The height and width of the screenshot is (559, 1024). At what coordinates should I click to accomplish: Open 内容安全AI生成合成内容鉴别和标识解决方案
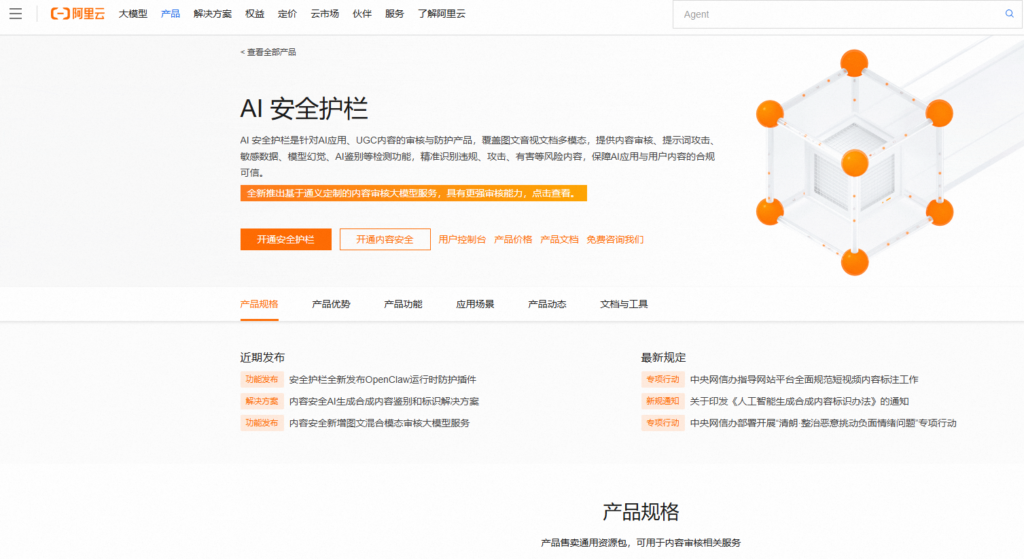[384, 402]
